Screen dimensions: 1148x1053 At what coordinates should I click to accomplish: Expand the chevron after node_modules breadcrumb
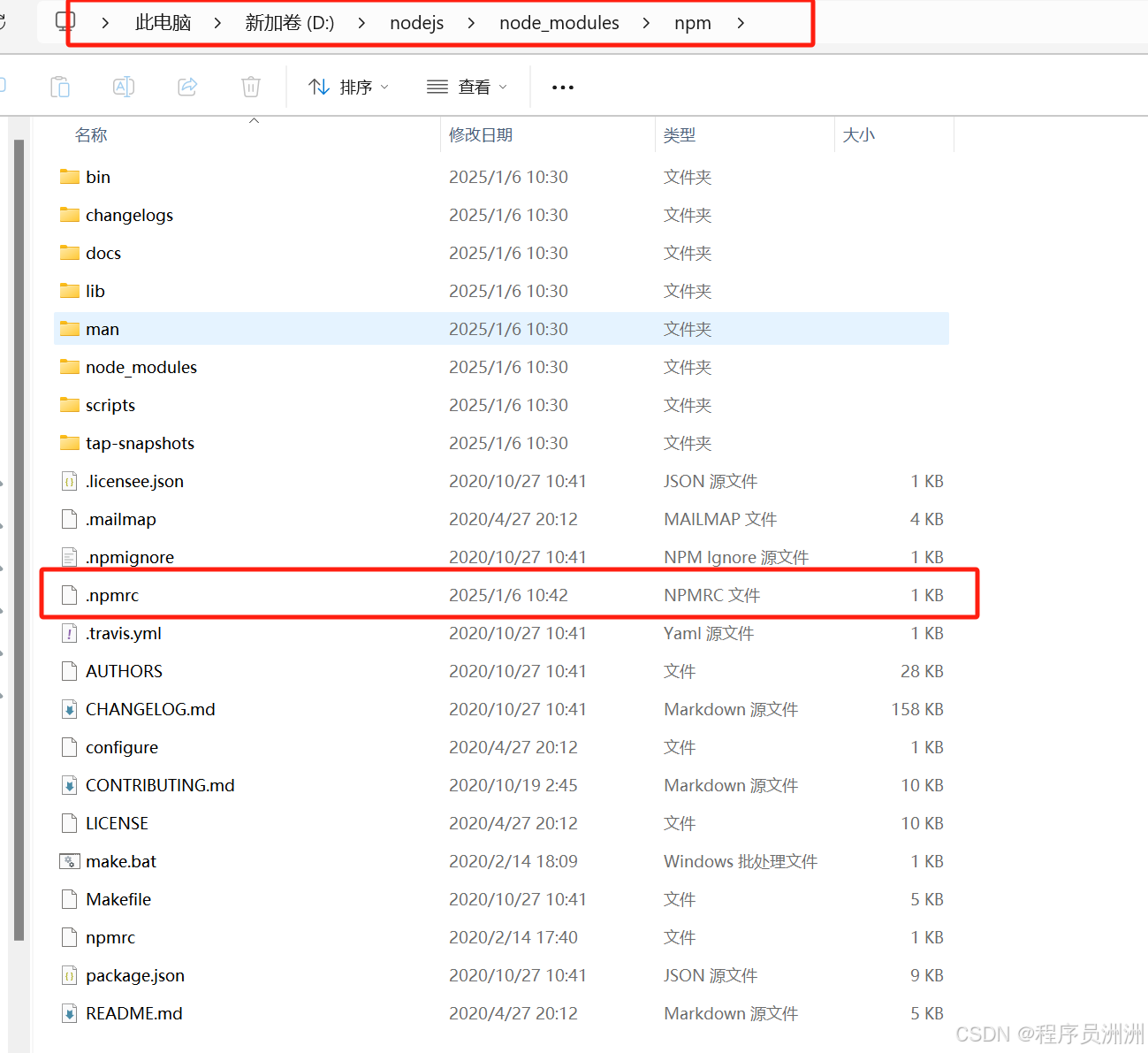tap(646, 23)
